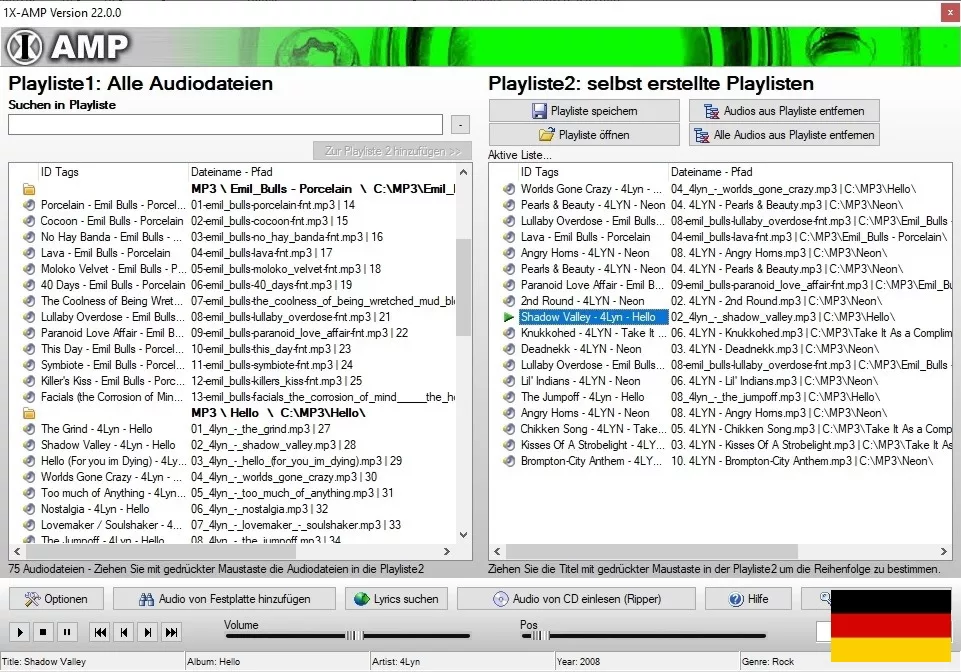
Task: Click the Play button in transport controls
Action: click(20, 632)
